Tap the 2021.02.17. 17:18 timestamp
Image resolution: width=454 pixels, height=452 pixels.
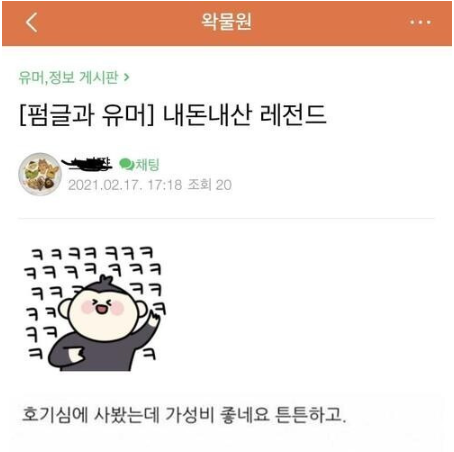point(125,185)
